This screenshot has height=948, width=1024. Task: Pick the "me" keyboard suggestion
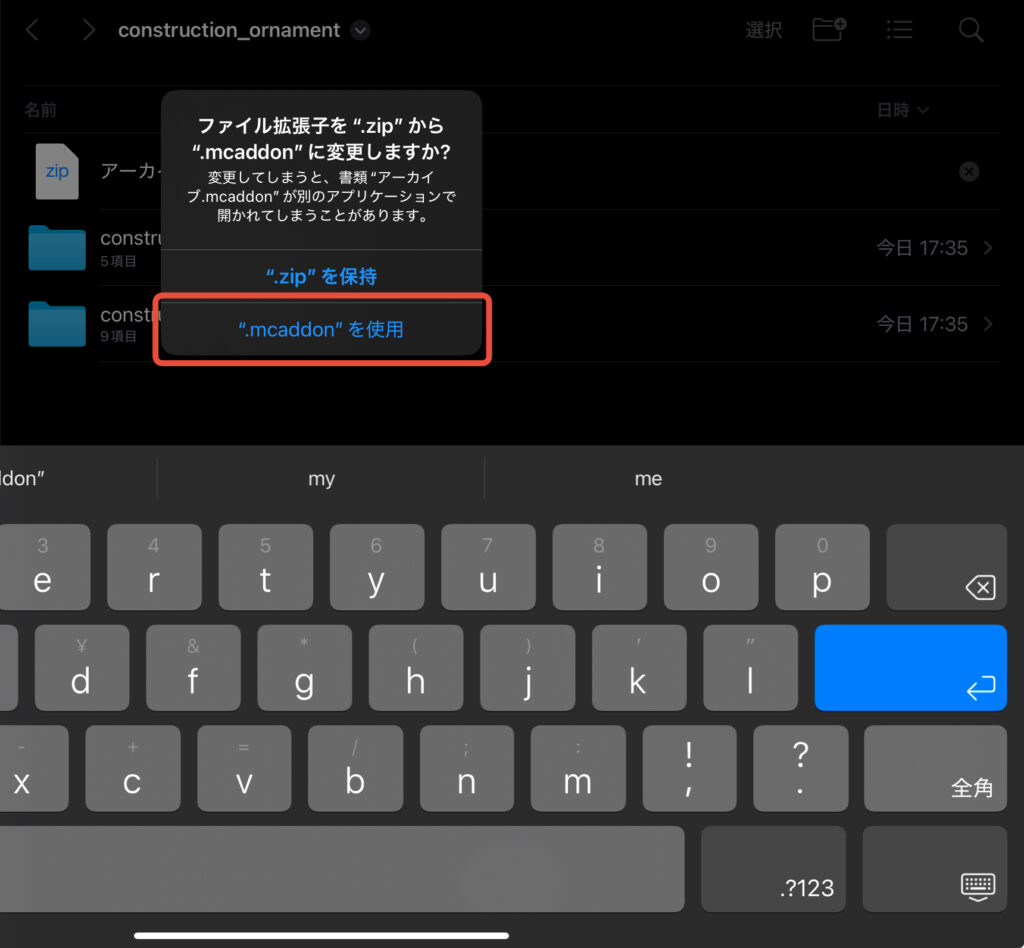648,479
